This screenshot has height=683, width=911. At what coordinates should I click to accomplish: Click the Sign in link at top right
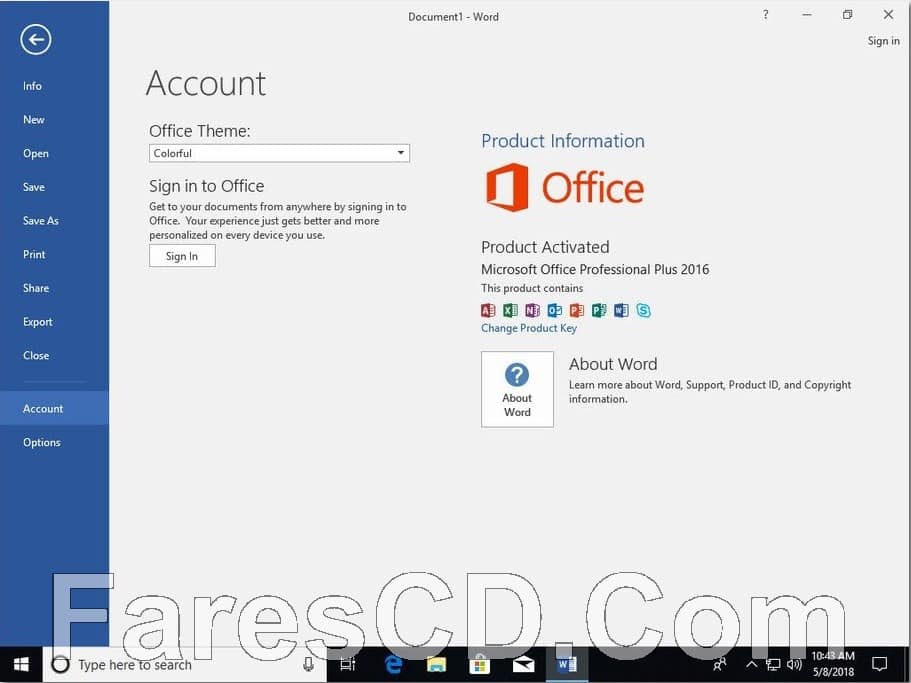pos(883,41)
